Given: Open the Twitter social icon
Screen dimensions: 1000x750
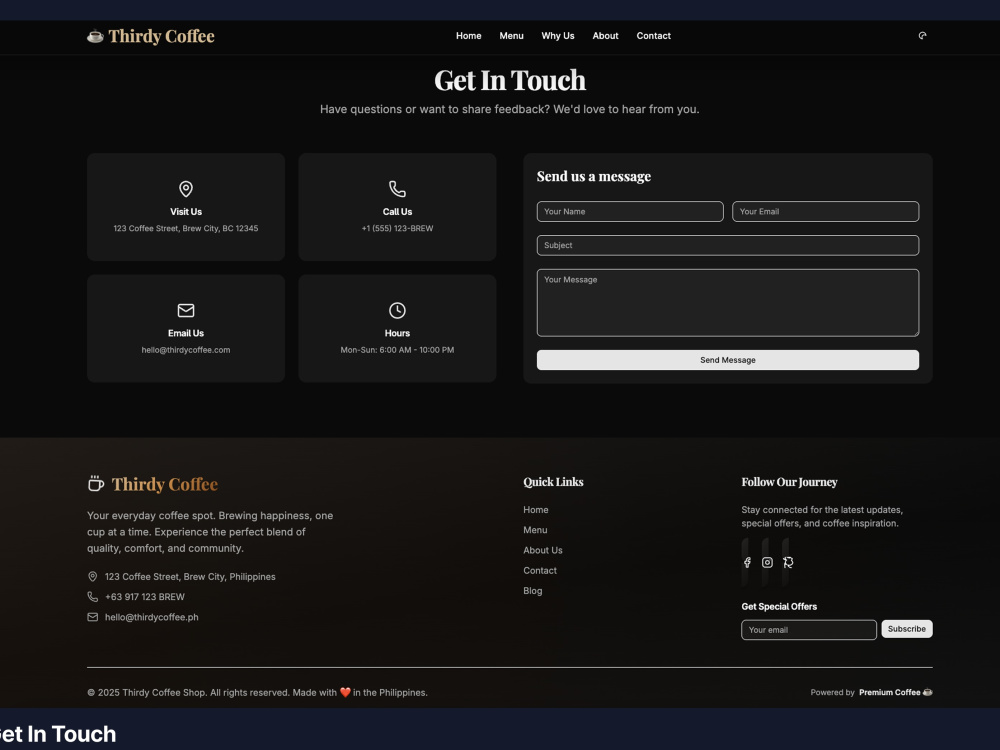Looking at the screenshot, I should point(788,562).
